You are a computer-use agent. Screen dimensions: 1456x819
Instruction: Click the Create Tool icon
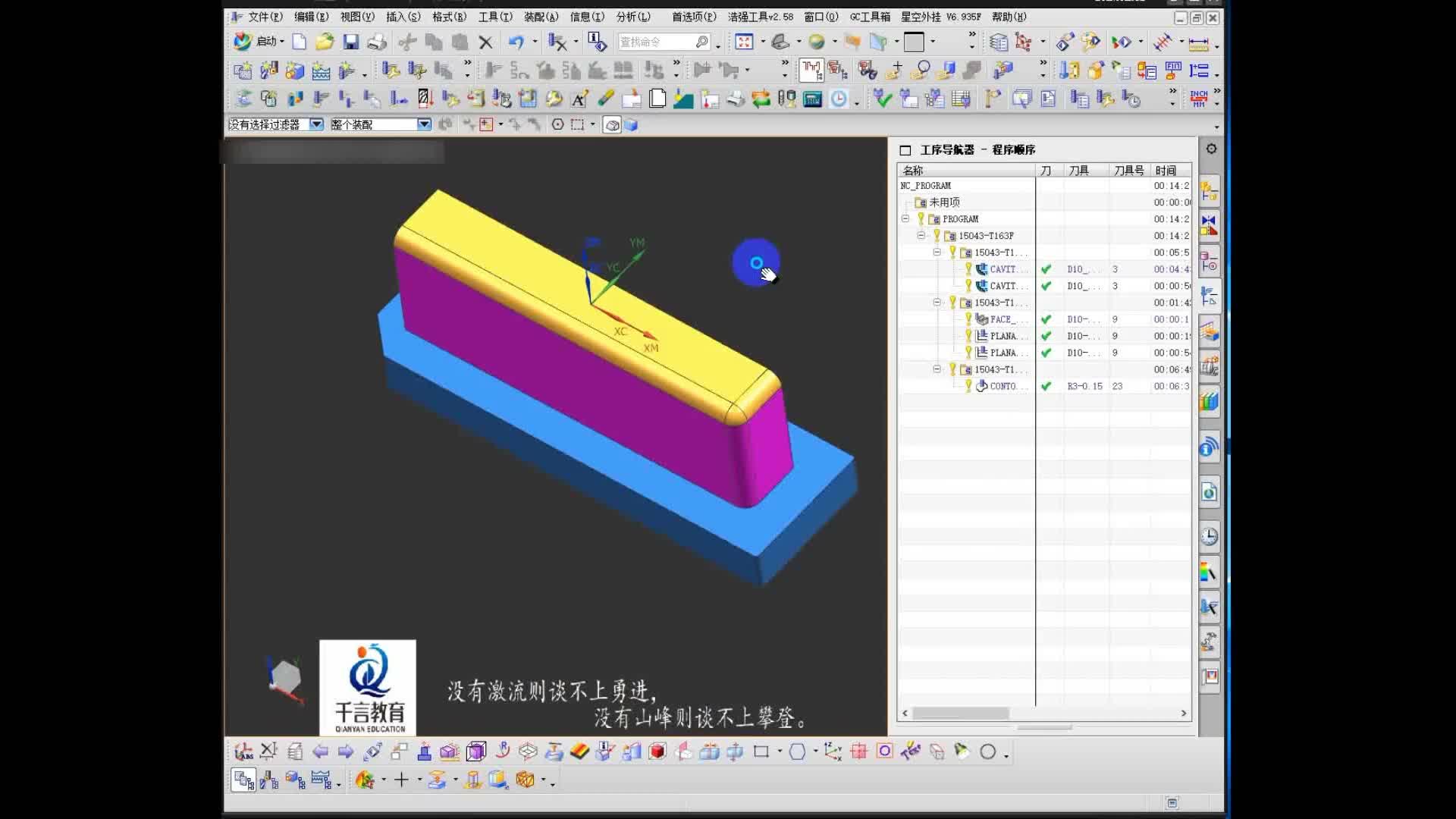[x=269, y=71]
